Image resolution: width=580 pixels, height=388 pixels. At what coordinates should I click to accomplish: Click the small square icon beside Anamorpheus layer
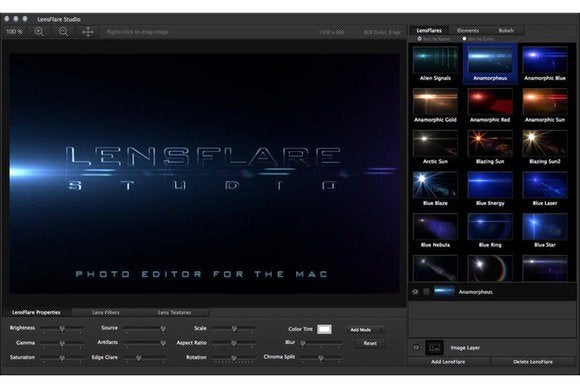click(426, 292)
